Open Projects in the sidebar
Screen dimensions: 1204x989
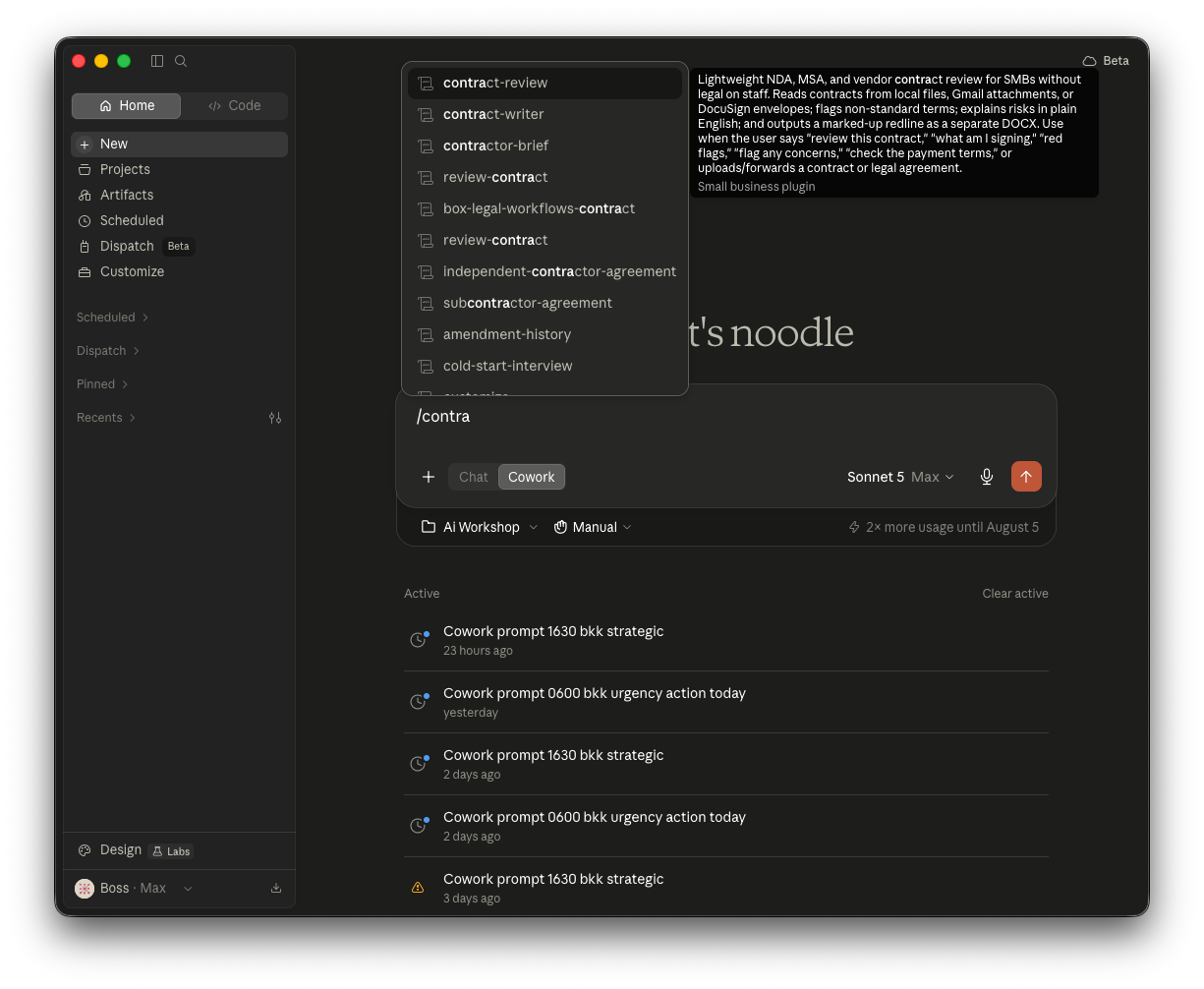(x=179, y=169)
